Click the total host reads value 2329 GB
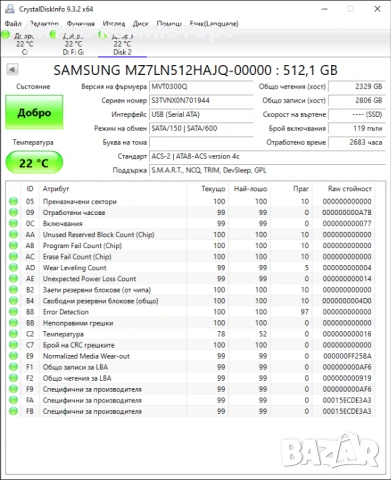The height and width of the screenshot is (480, 391). coord(357,87)
